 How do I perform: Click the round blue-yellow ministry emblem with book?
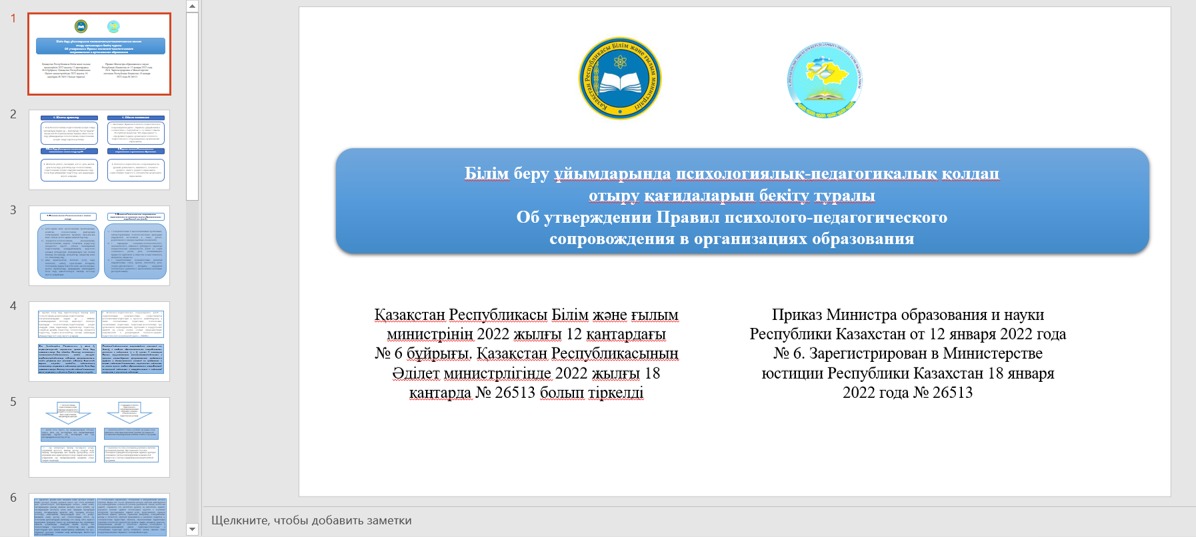click(619, 79)
